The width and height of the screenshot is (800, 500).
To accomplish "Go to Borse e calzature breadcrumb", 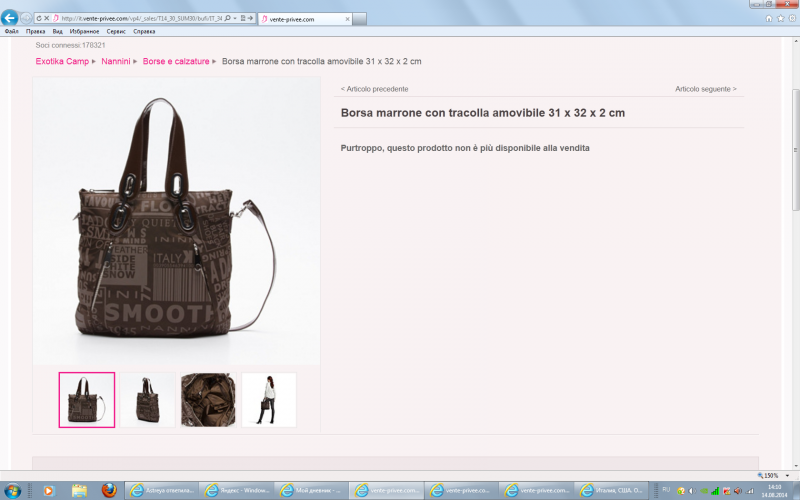I will pos(176,61).
